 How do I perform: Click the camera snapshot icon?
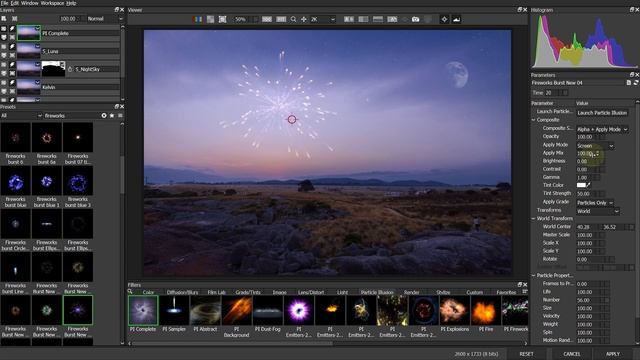[x=415, y=19]
